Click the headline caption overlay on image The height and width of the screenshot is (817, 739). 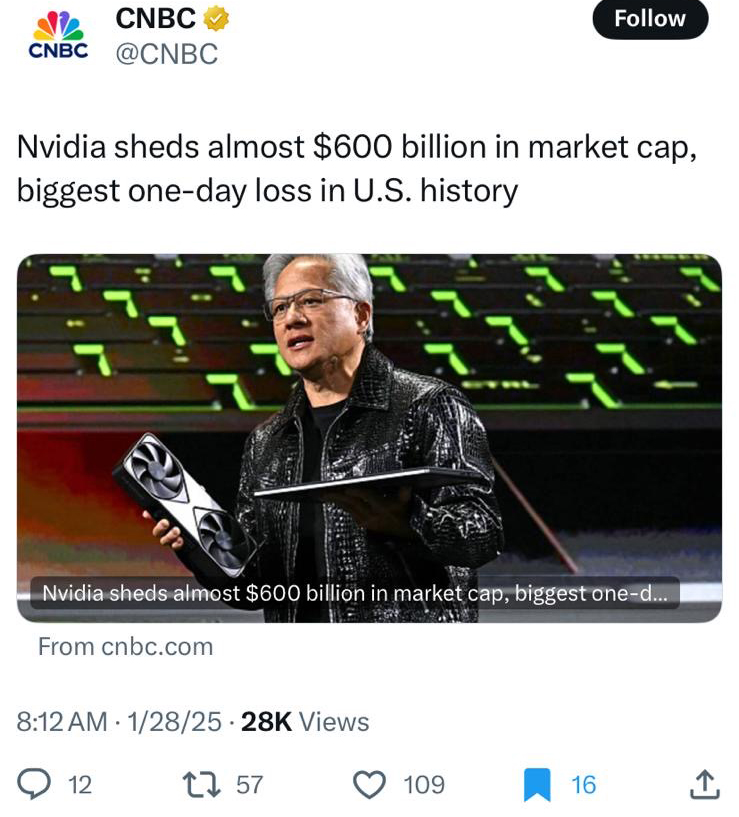[355, 592]
